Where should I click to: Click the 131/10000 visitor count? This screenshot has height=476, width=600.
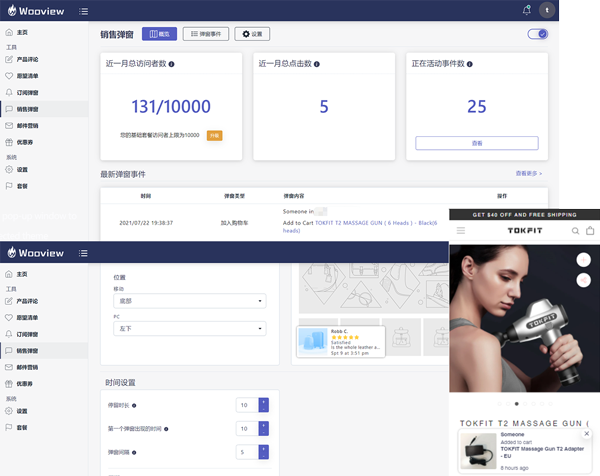click(171, 106)
